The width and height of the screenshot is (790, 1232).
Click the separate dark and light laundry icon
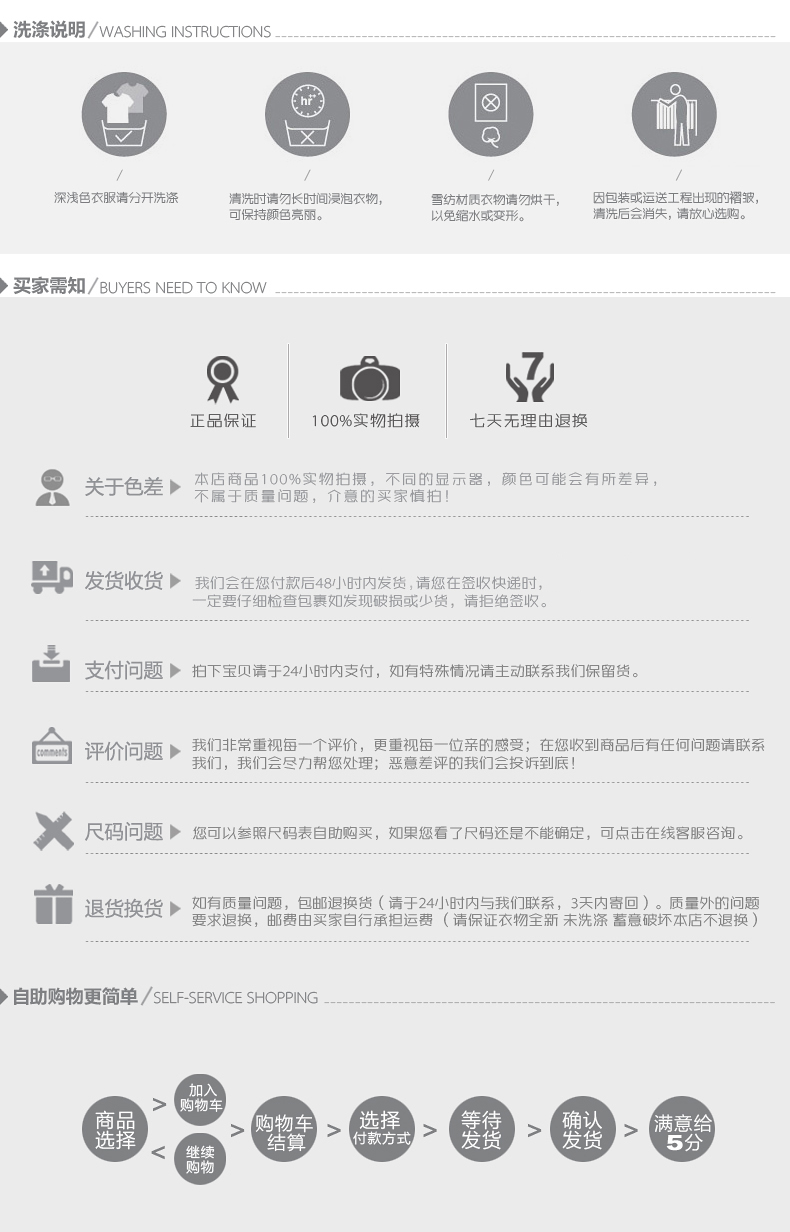click(123, 114)
